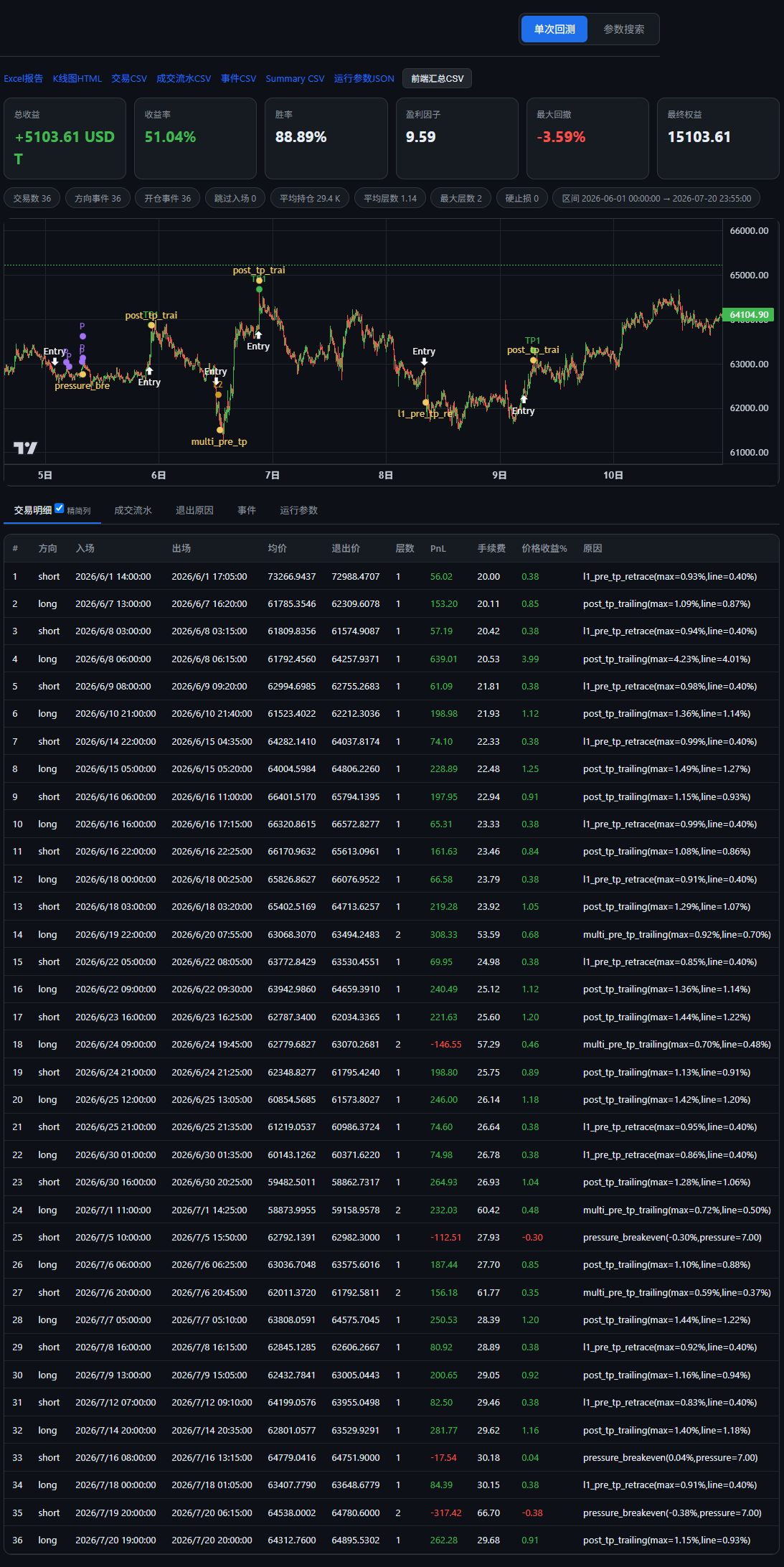This screenshot has width=784, height=1567.
Task: Open the K线图HTML link
Action: (77, 78)
